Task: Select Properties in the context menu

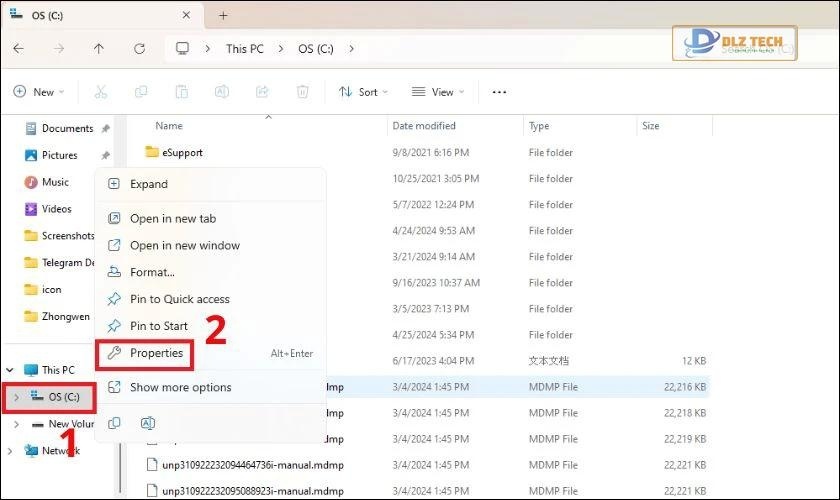Action: click(156, 353)
